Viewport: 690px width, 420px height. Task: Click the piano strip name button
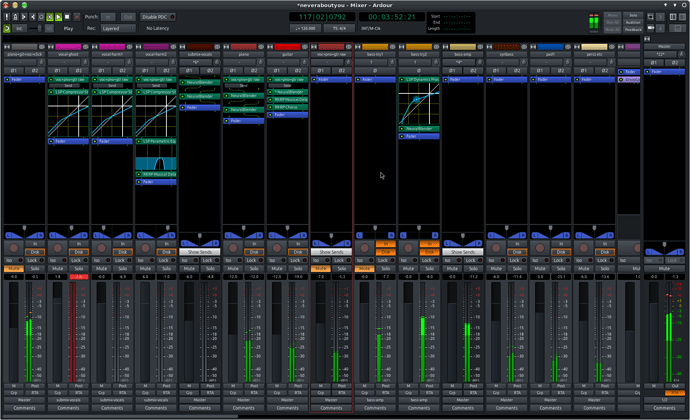(x=244, y=54)
